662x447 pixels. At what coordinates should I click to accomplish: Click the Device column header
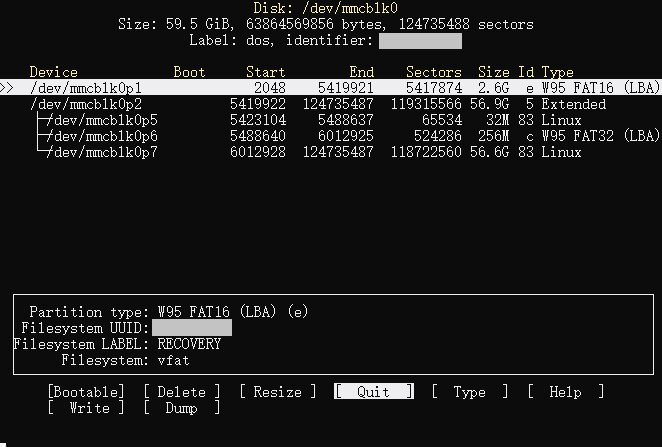54,72
